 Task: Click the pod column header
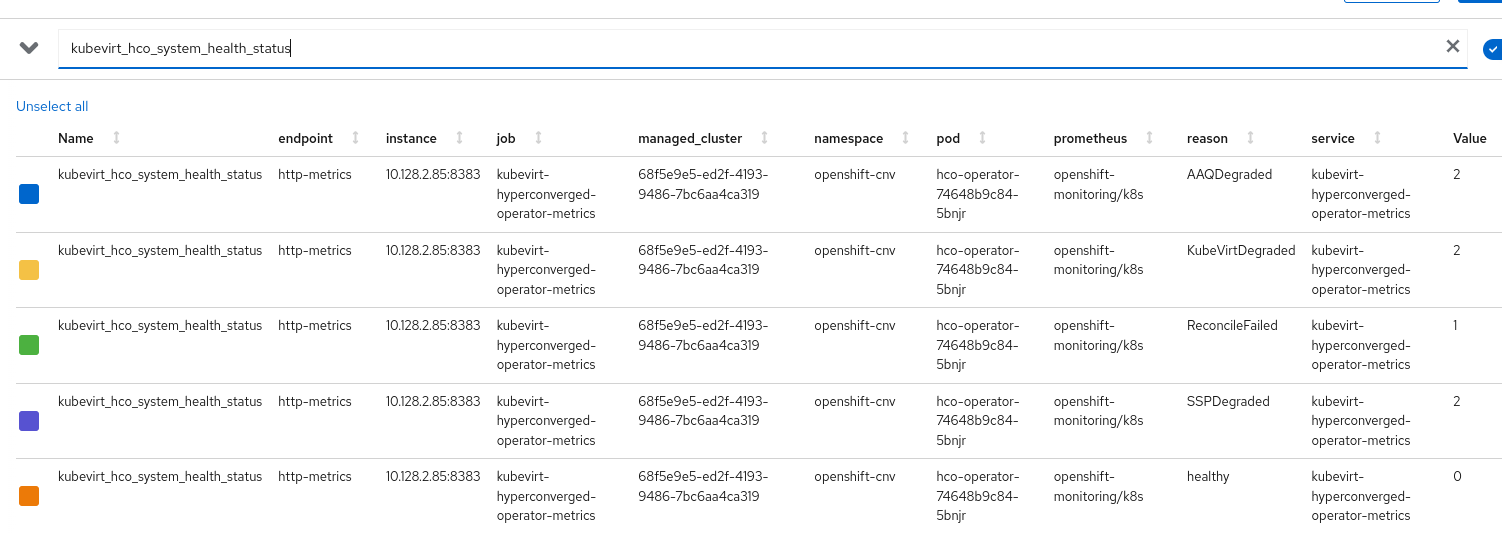coord(948,138)
